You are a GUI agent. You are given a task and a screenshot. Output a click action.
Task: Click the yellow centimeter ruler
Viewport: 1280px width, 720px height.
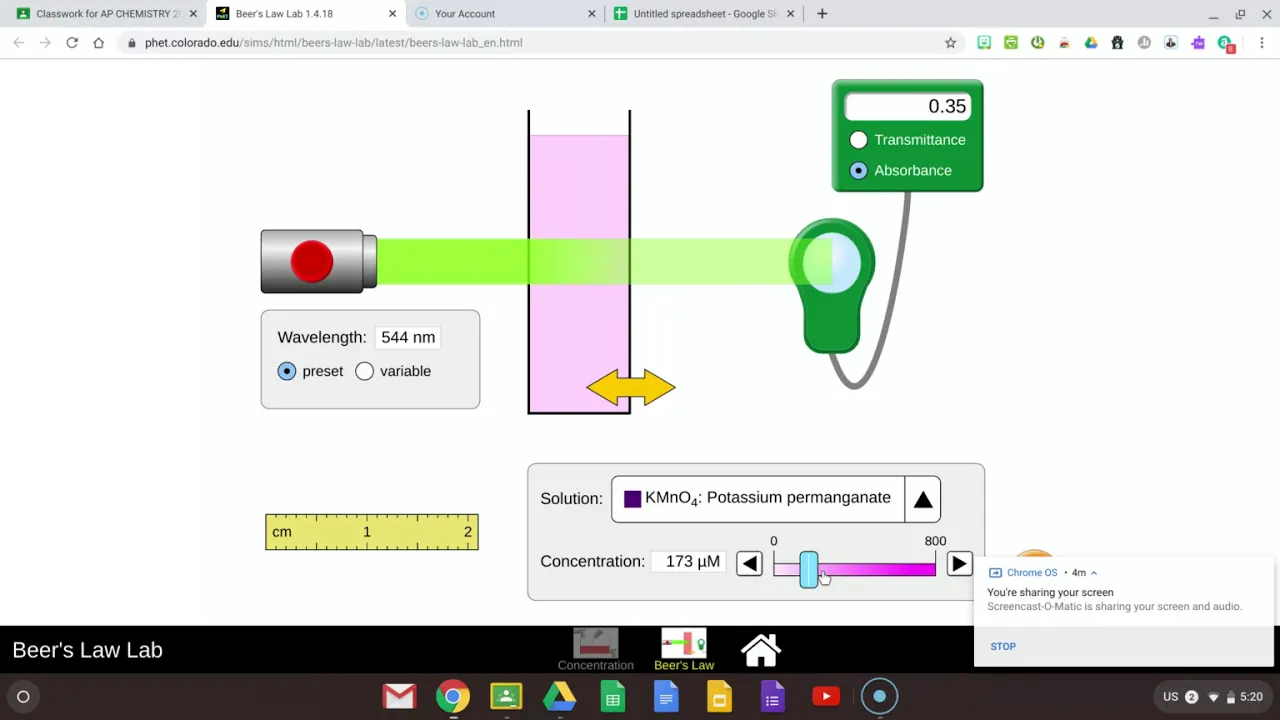[x=372, y=532]
